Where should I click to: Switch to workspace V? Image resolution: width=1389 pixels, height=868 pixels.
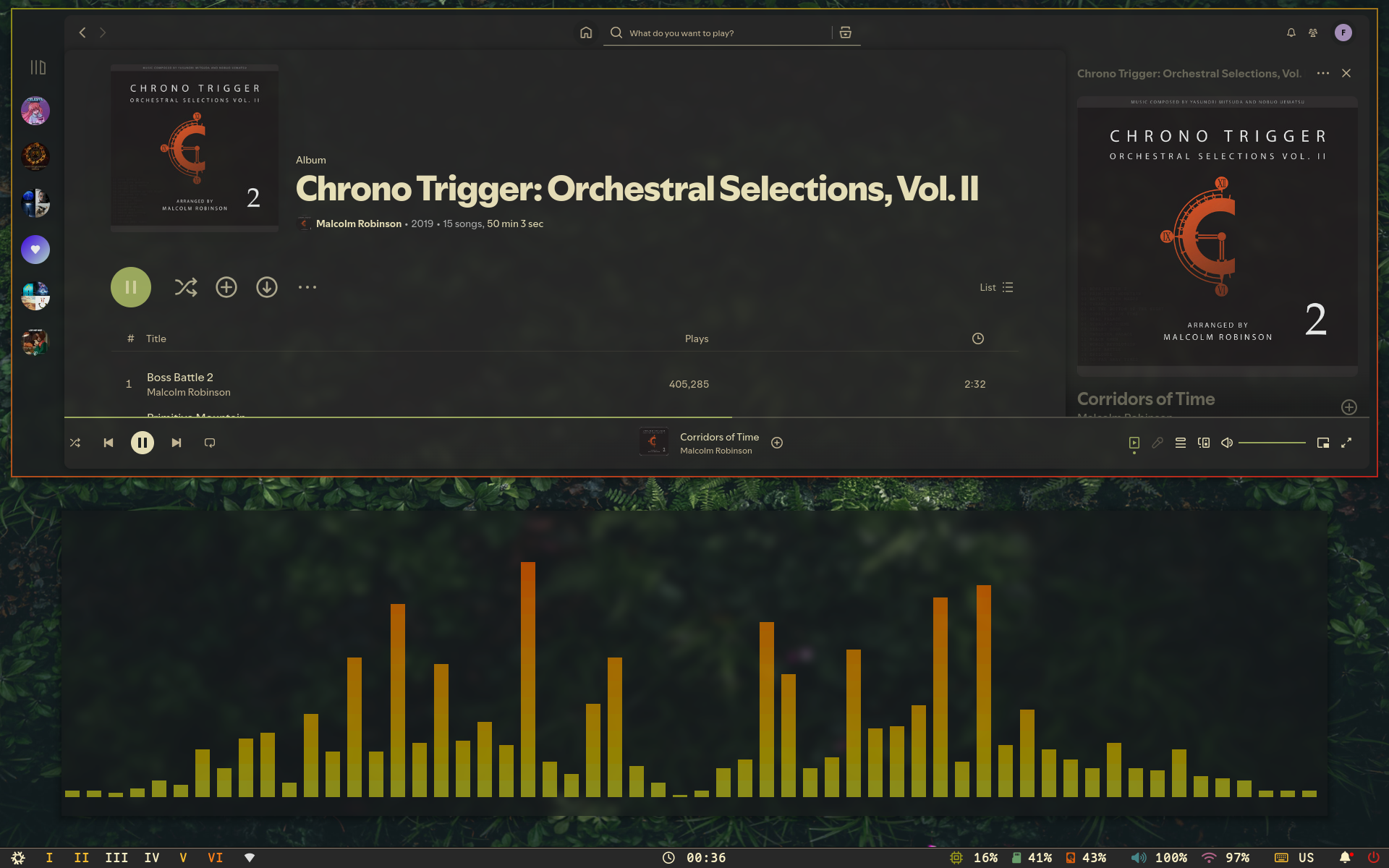[184, 858]
